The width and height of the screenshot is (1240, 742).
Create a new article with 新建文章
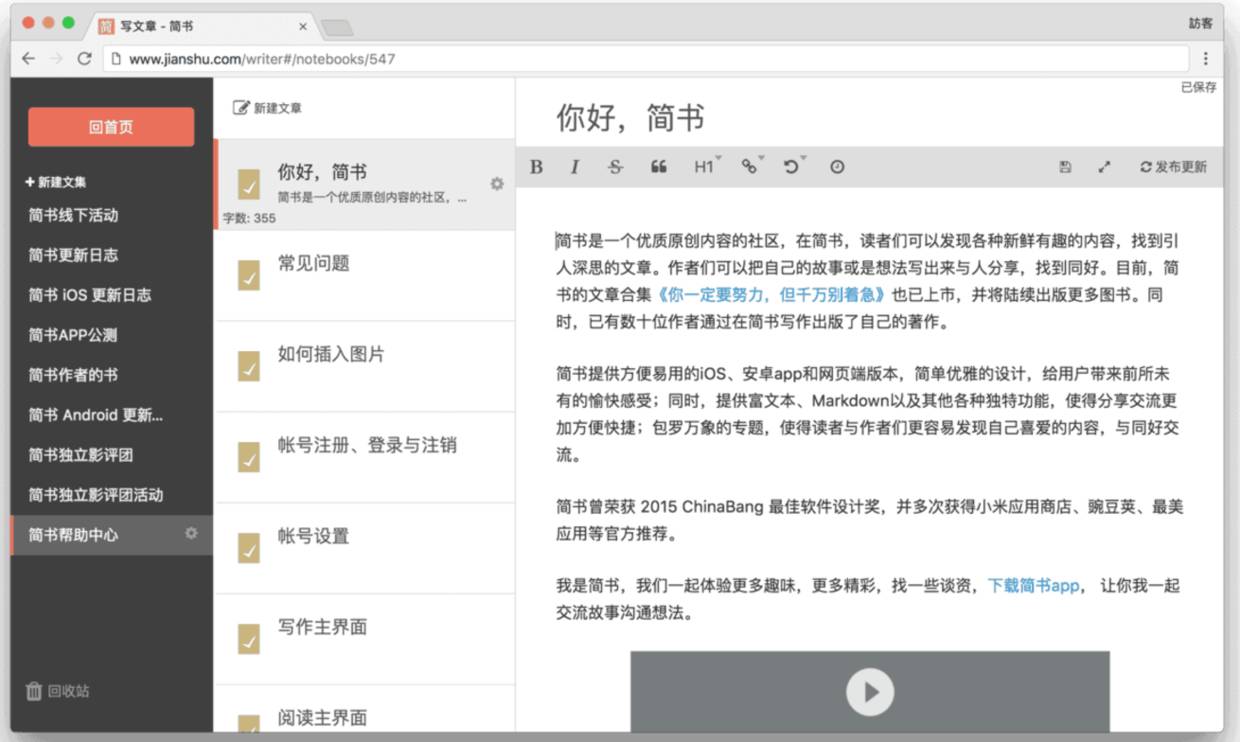(x=267, y=107)
